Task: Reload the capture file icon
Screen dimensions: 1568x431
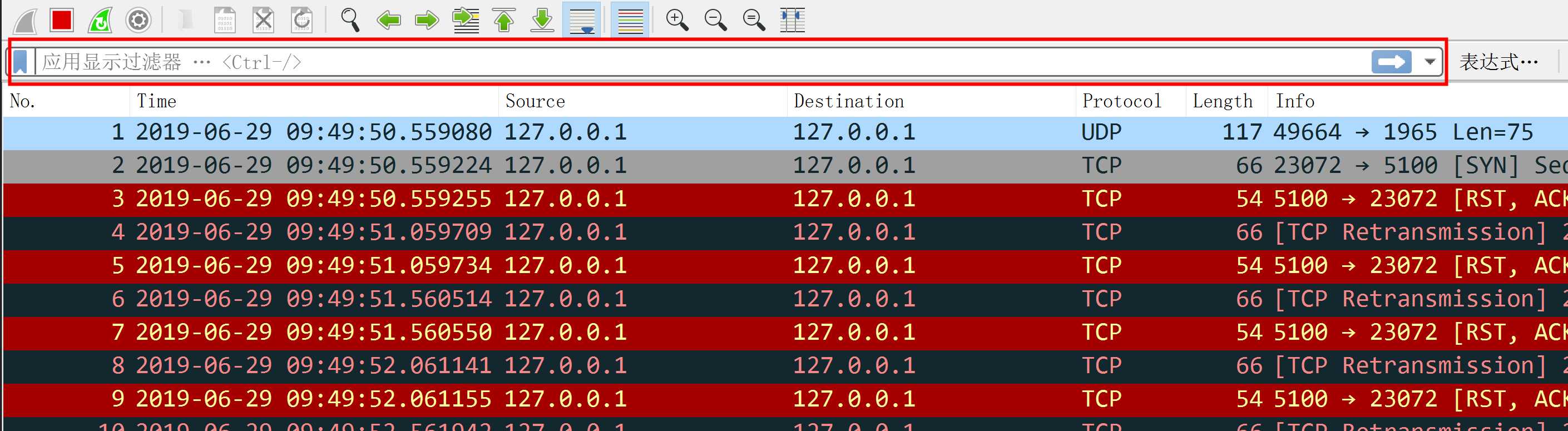Action: tap(302, 20)
